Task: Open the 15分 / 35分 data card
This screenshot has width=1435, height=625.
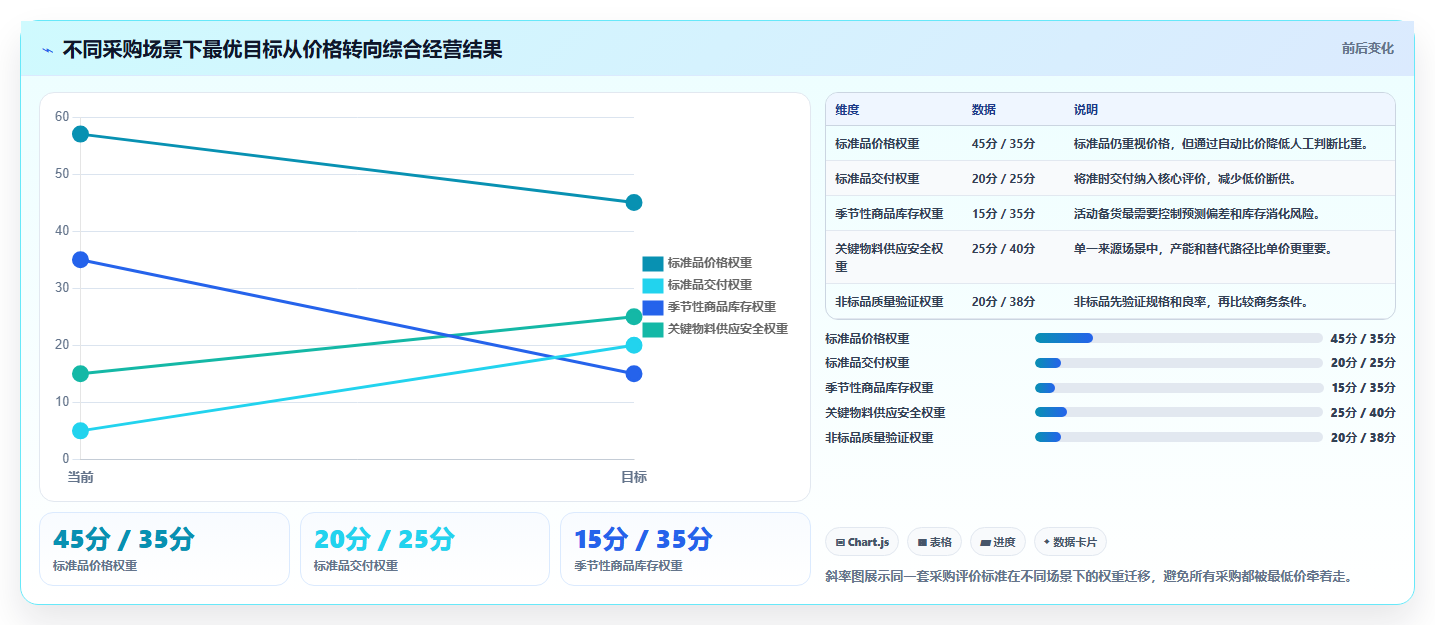Action: [x=685, y=549]
